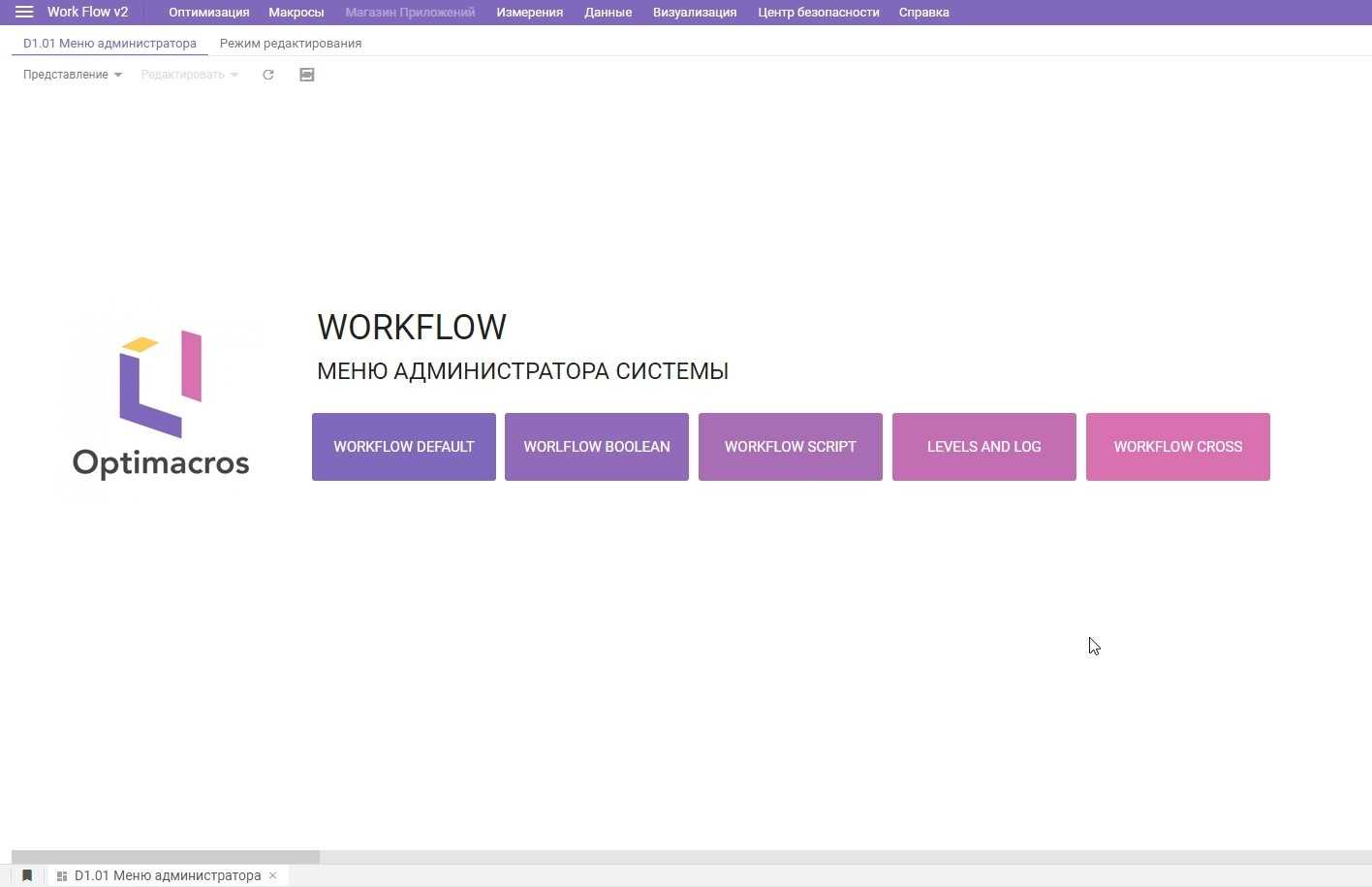Image resolution: width=1372 pixels, height=887 pixels.
Task: Click the screenshot capture icon in toolbar
Action: pyautogui.click(x=307, y=75)
